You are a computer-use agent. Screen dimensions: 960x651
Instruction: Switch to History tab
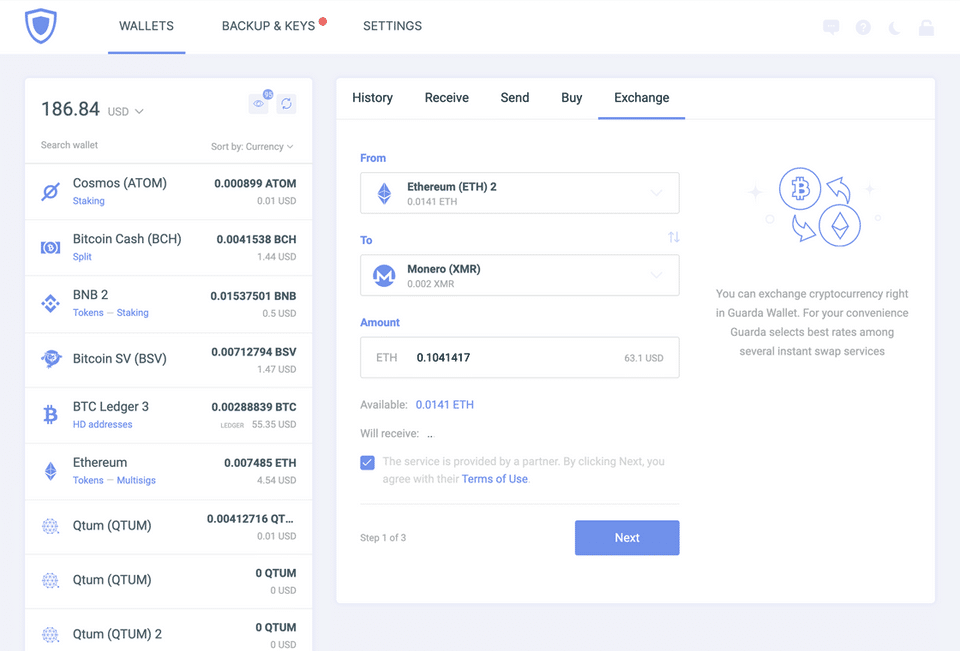tap(372, 98)
